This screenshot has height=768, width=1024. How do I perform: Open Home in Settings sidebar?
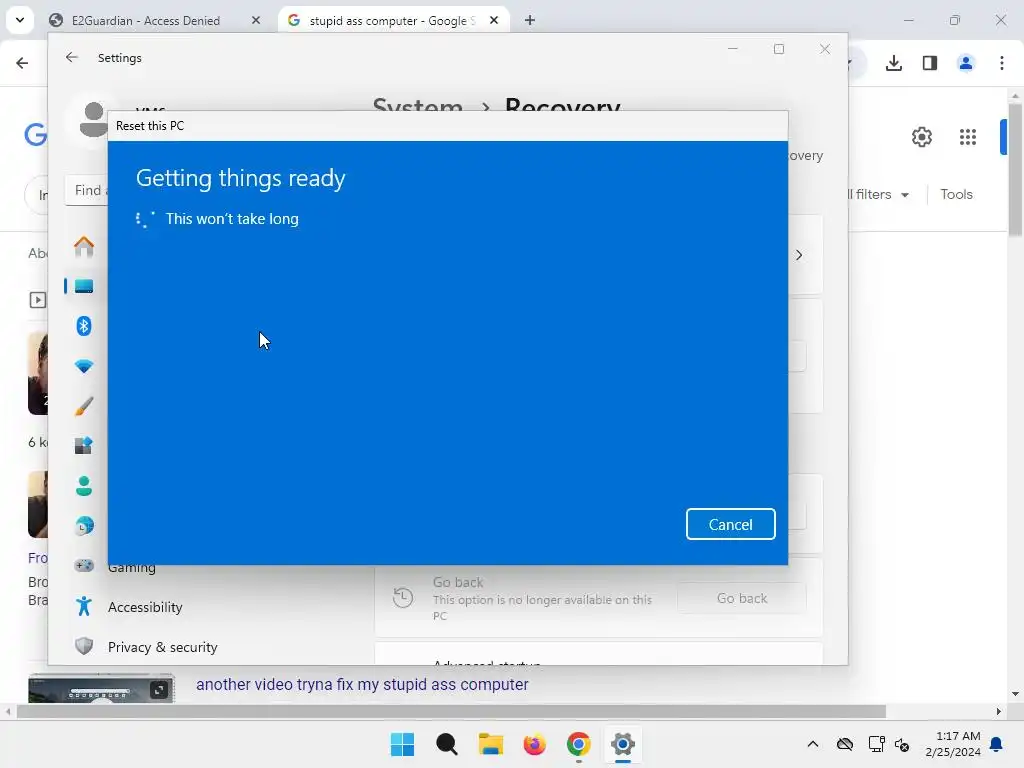pyautogui.click(x=84, y=246)
